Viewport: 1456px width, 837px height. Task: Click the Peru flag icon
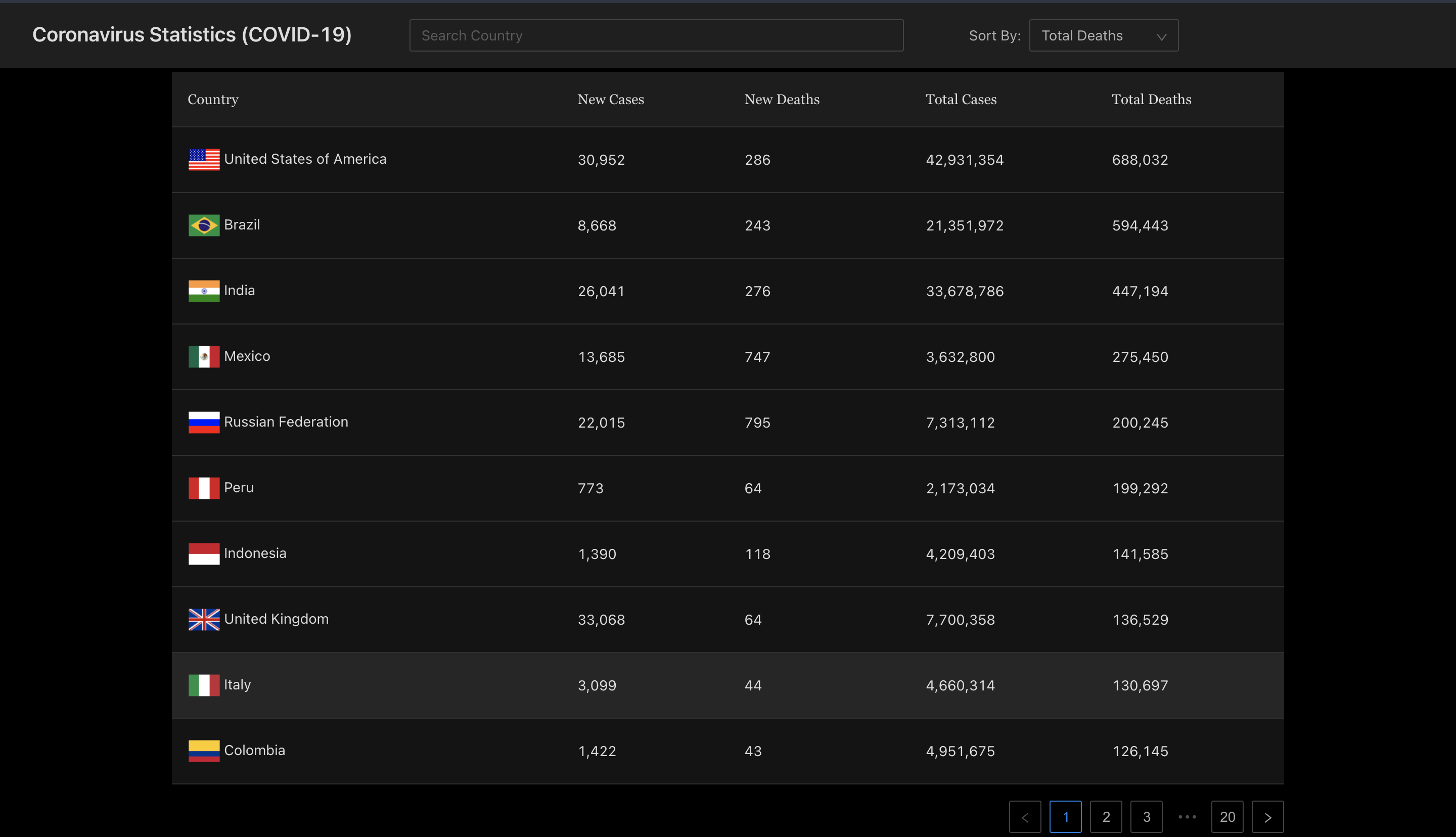click(204, 488)
